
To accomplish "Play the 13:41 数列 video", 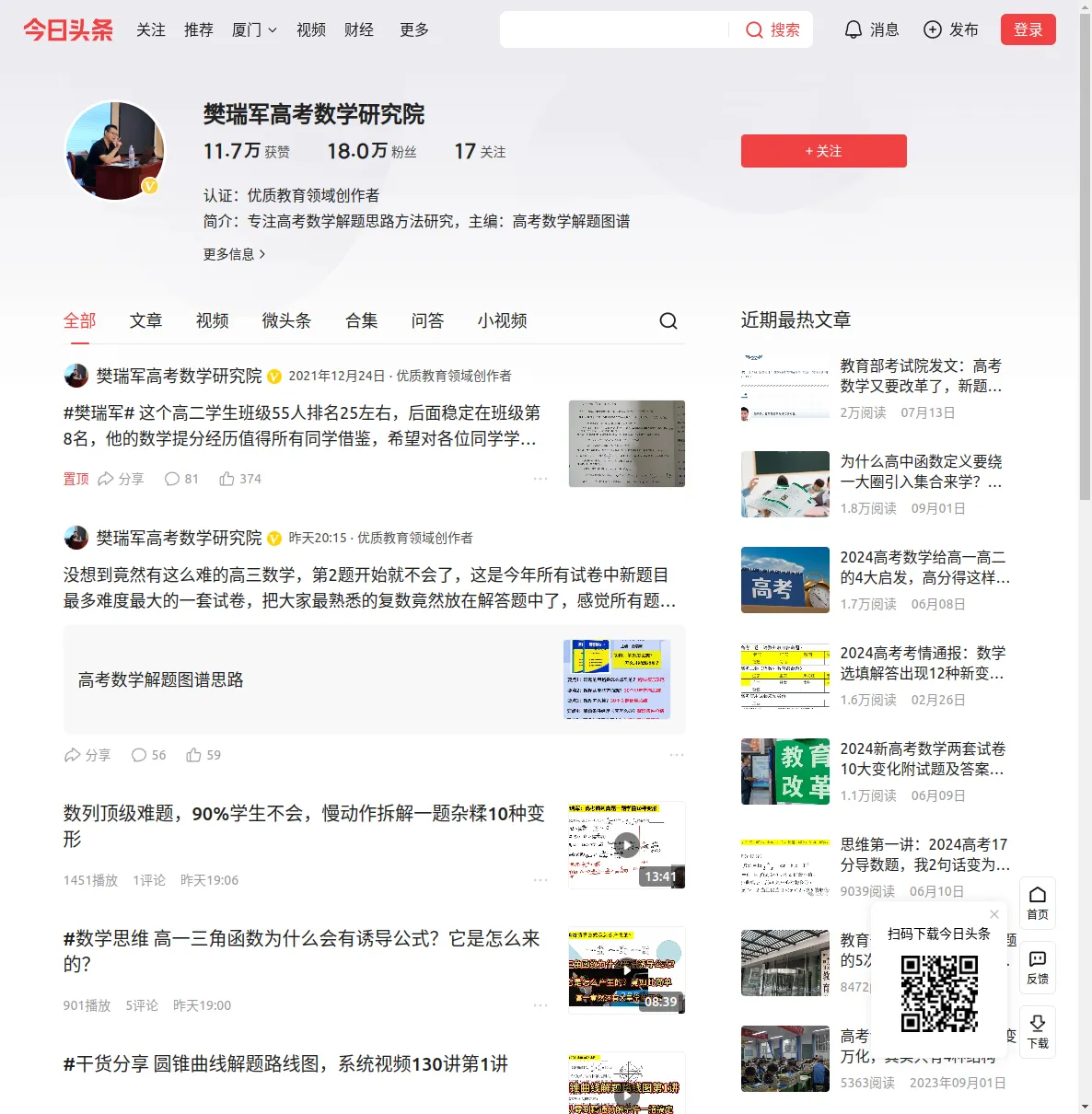I will (x=627, y=845).
